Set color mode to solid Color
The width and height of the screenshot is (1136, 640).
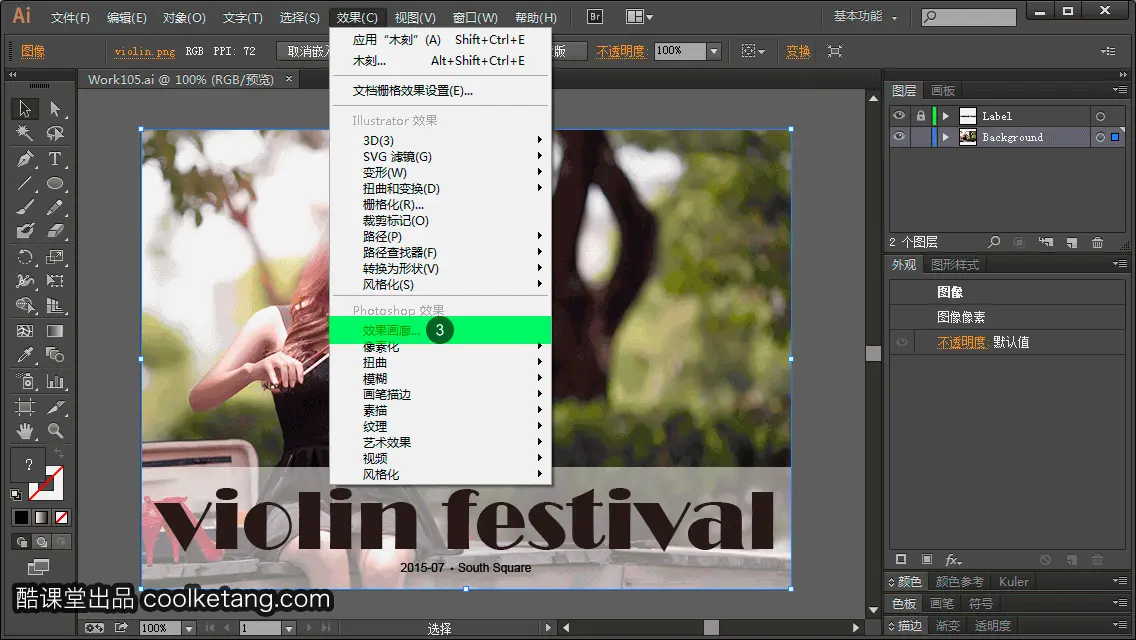(21, 518)
